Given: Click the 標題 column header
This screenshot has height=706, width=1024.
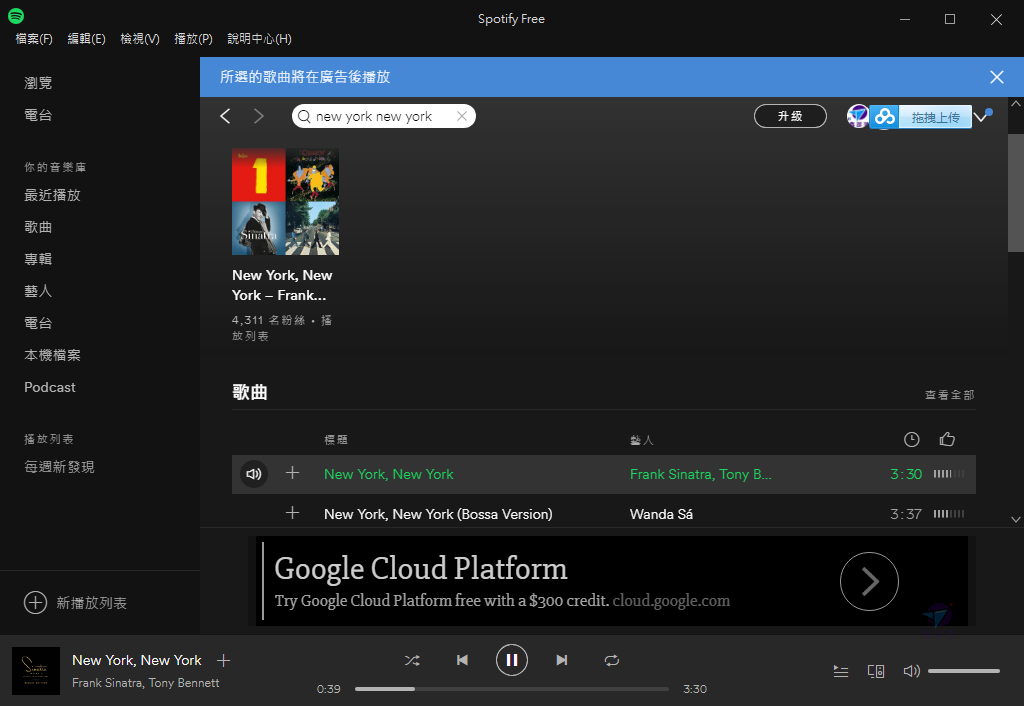Looking at the screenshot, I should [x=336, y=440].
